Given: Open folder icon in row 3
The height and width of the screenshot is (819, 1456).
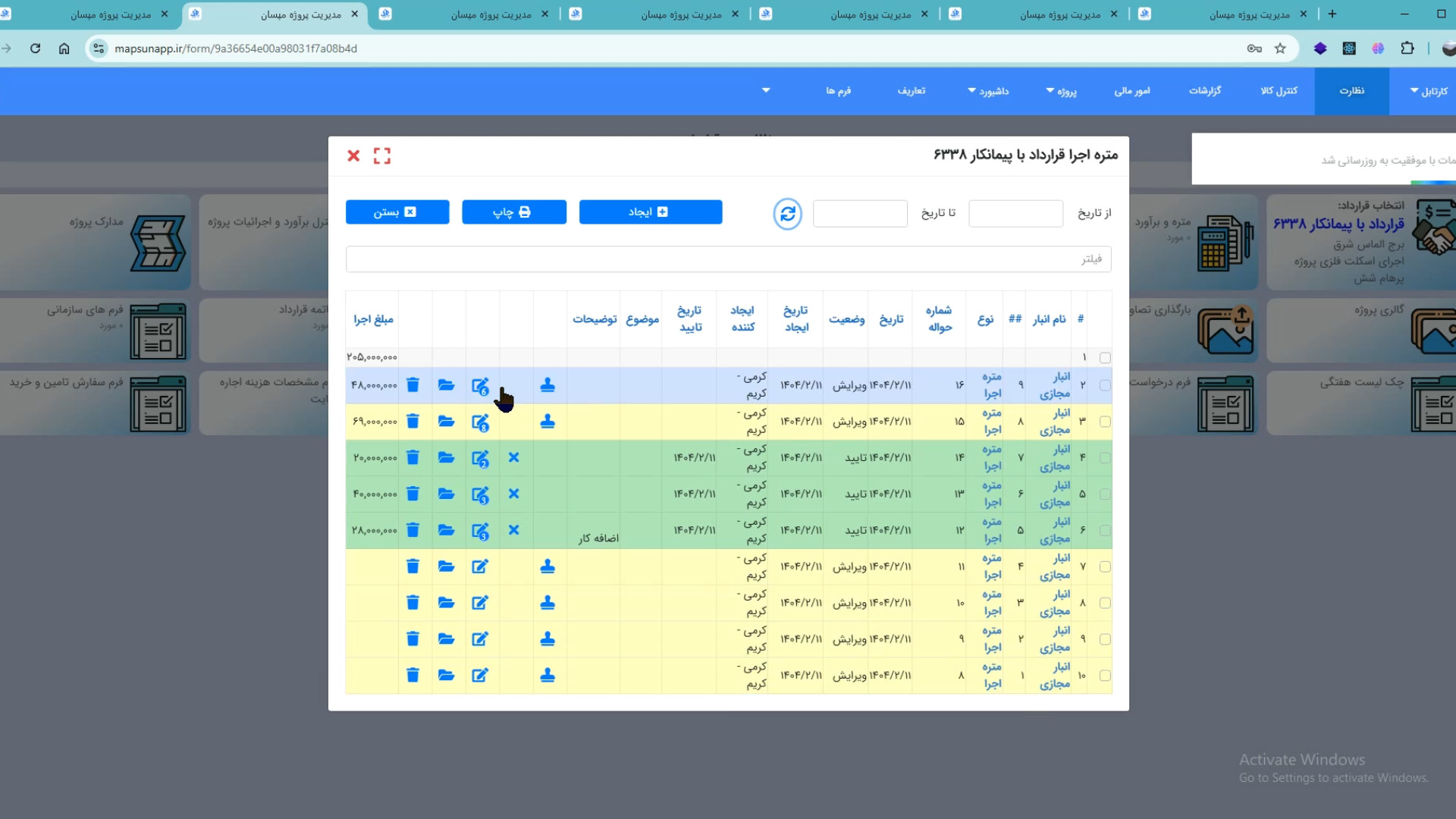Looking at the screenshot, I should (x=446, y=422).
